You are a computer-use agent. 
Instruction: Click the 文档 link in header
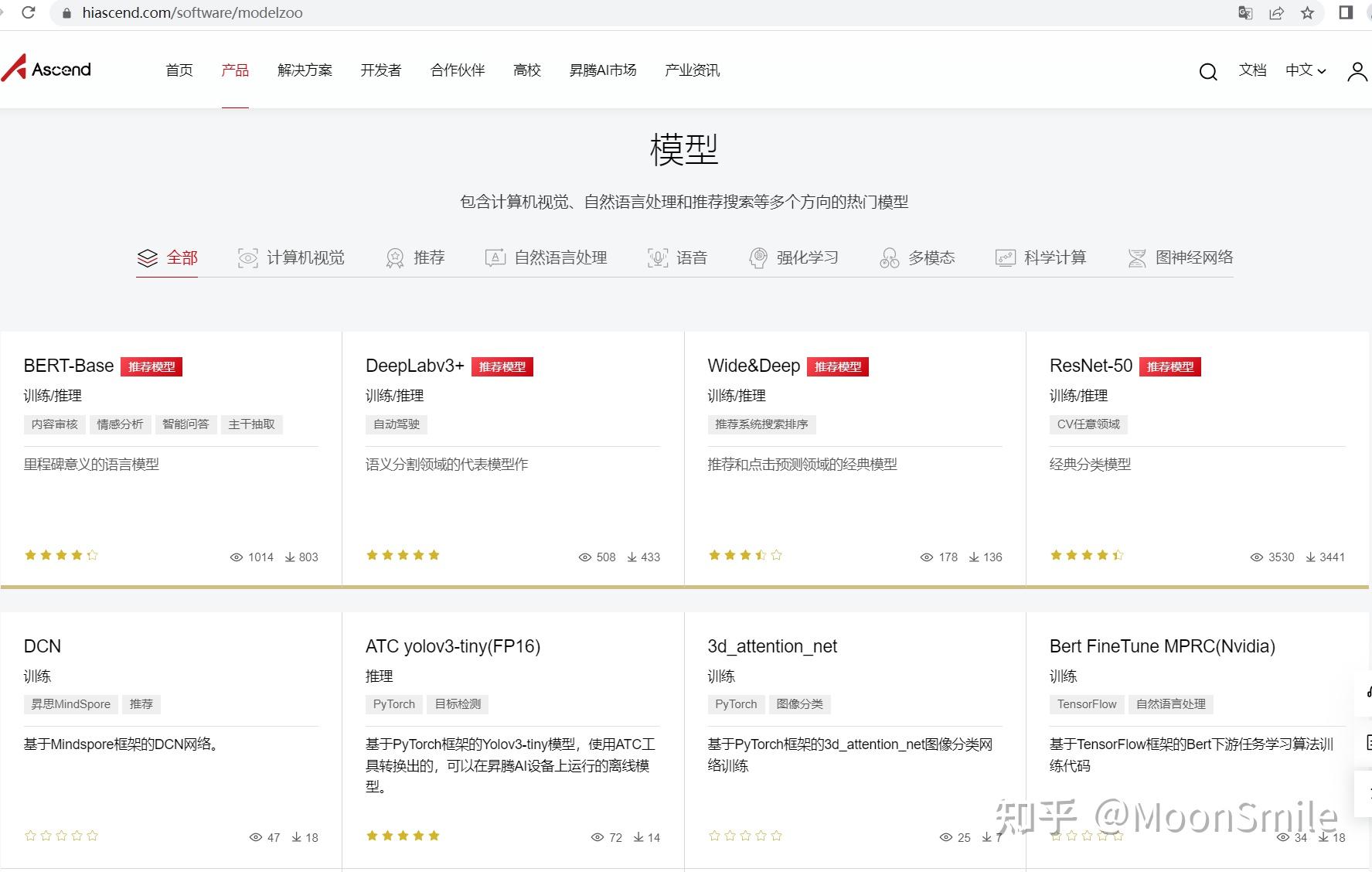[1252, 71]
